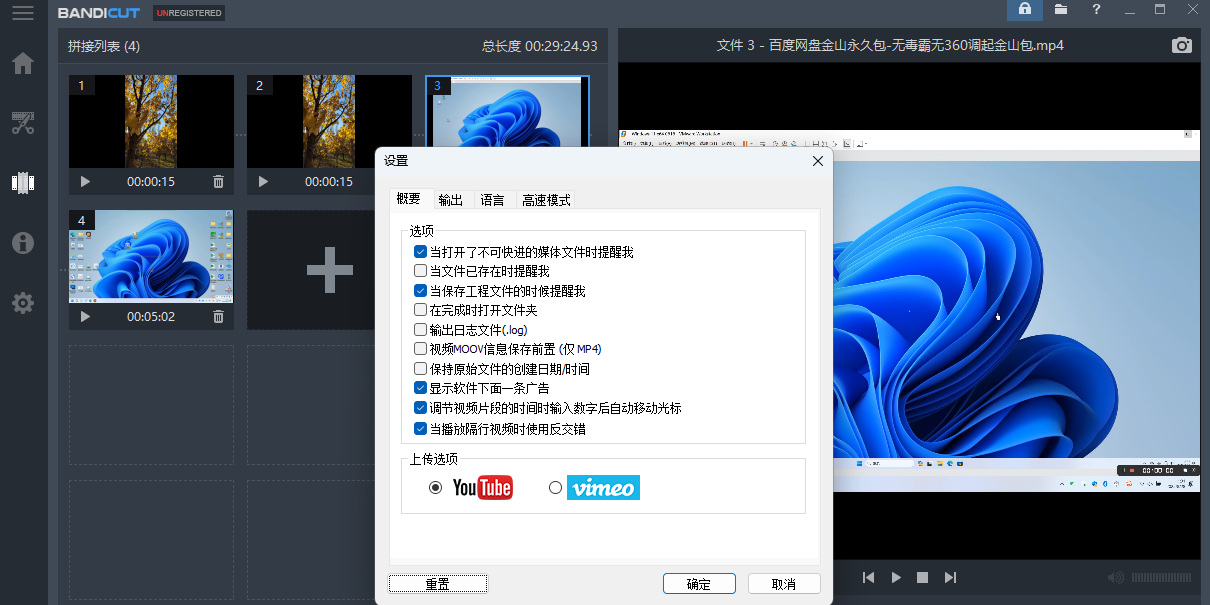1210x605 pixels.
Task: Open the hamburger menu at top left
Action: pyautogui.click(x=22, y=14)
